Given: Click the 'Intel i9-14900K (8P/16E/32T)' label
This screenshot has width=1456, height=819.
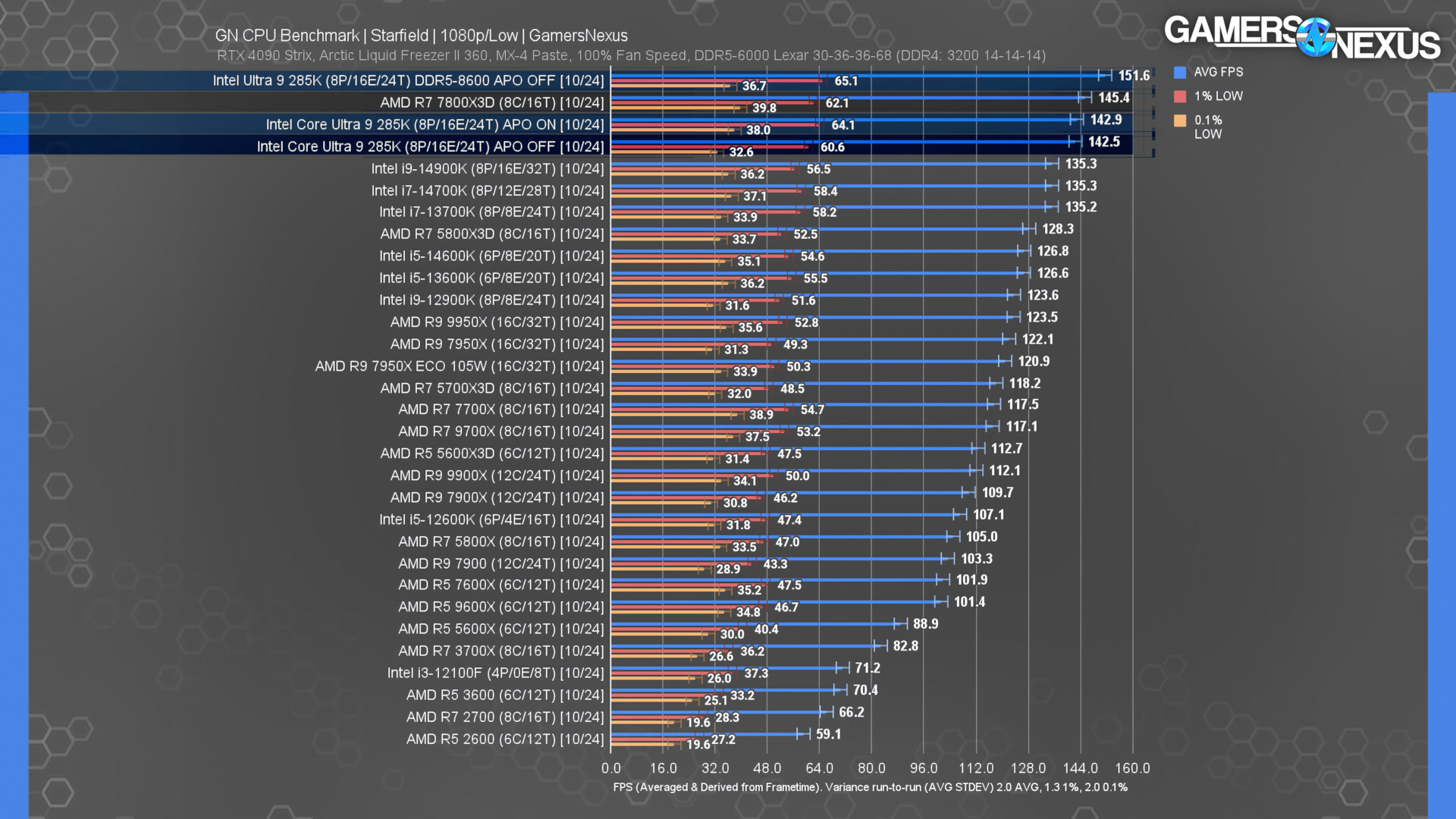Looking at the screenshot, I should coord(488,168).
